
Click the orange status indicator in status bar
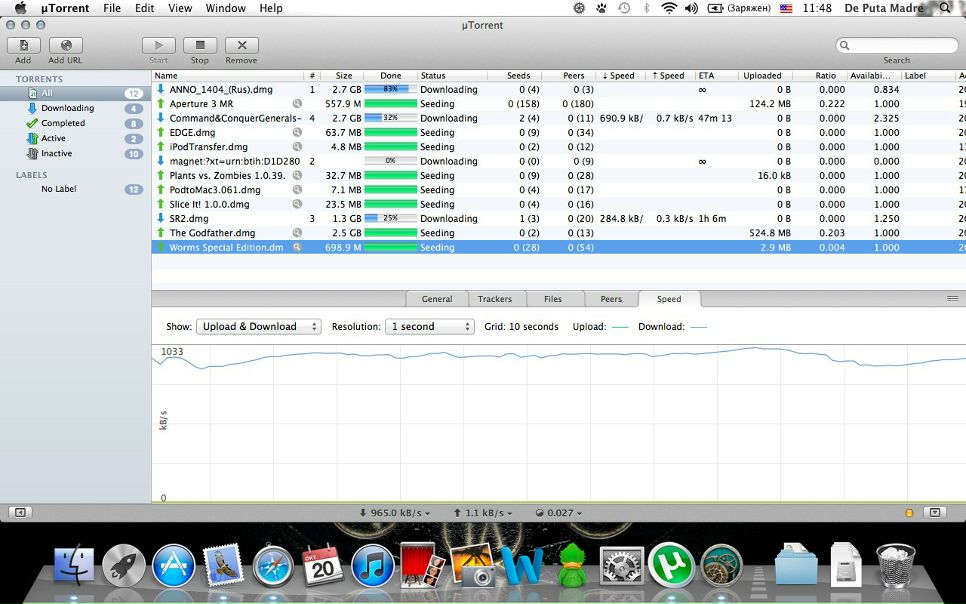(x=909, y=513)
